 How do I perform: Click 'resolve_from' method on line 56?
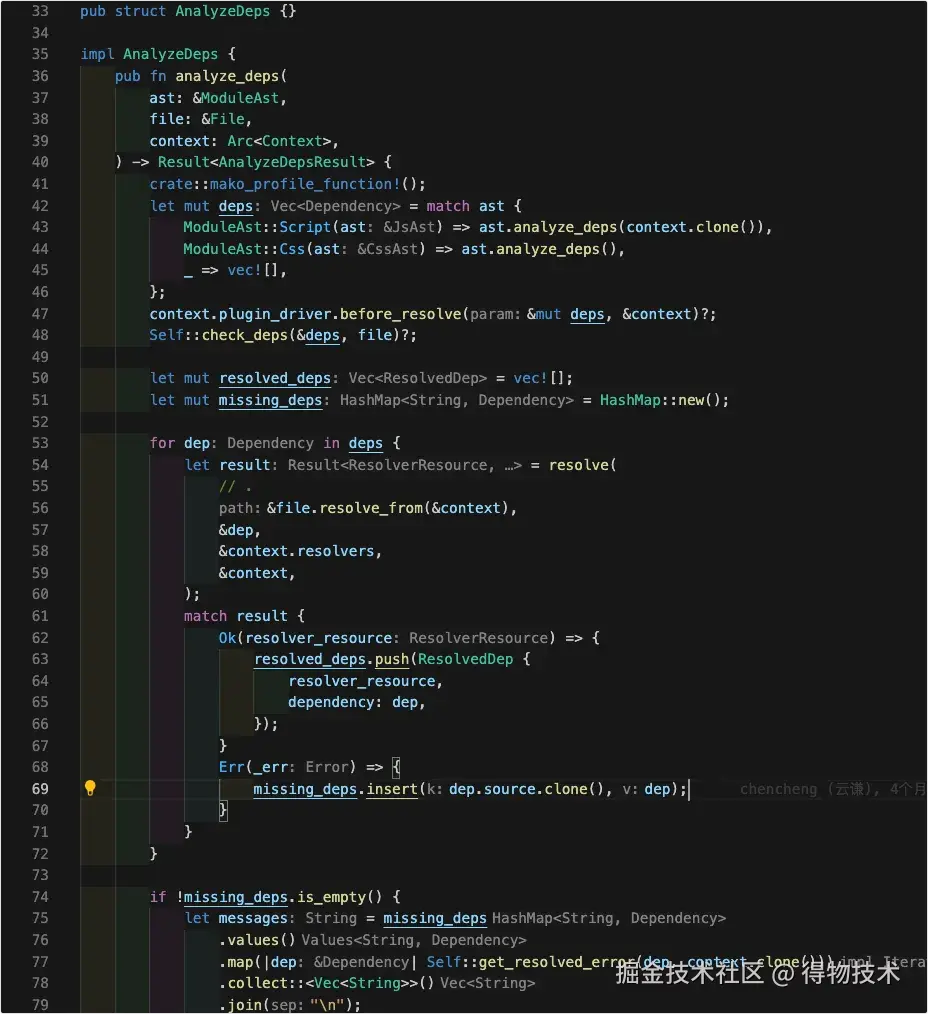[x=371, y=508]
